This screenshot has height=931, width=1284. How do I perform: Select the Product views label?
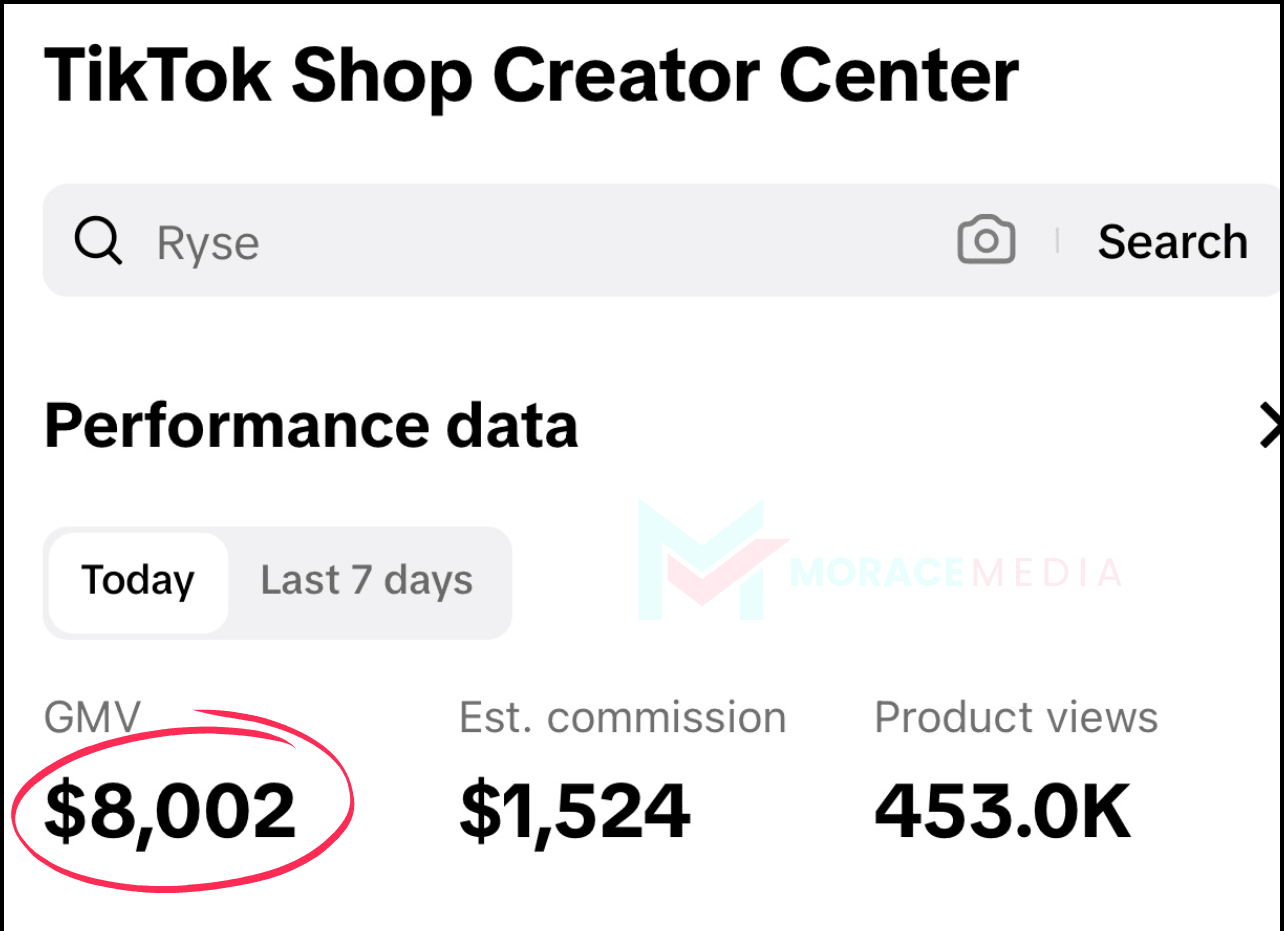(1016, 717)
